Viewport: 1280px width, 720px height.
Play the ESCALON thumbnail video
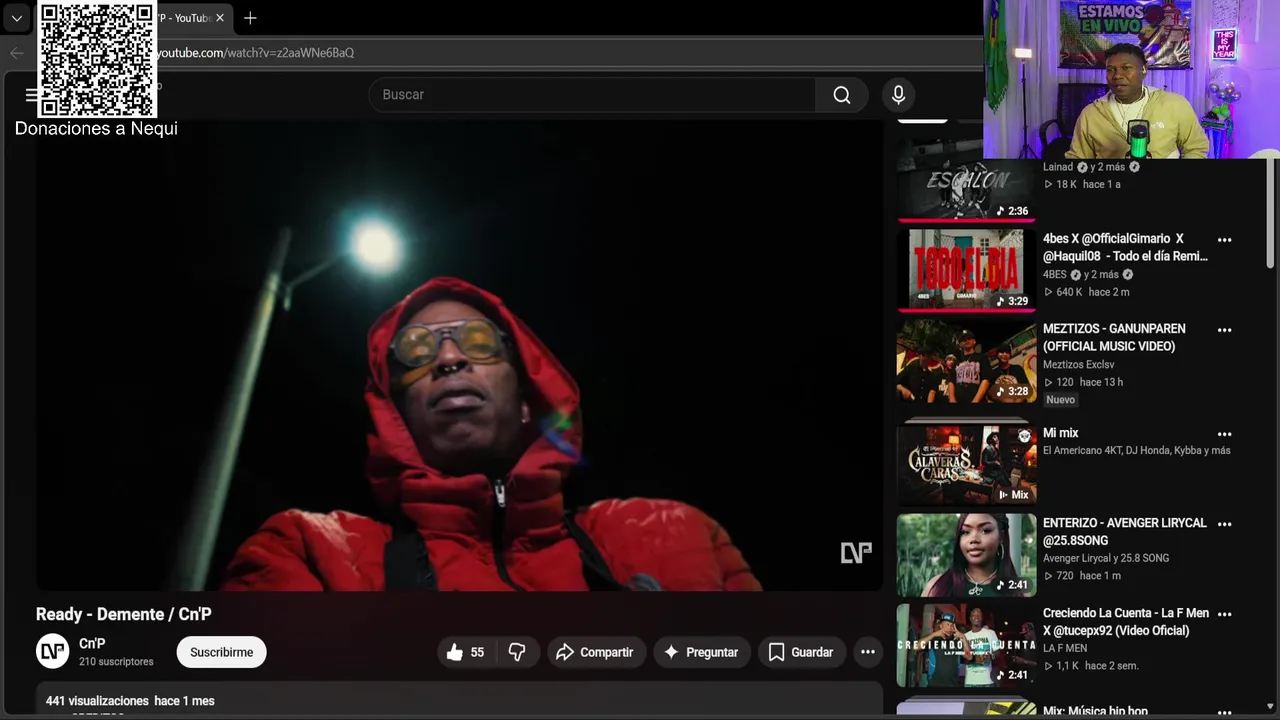966,180
